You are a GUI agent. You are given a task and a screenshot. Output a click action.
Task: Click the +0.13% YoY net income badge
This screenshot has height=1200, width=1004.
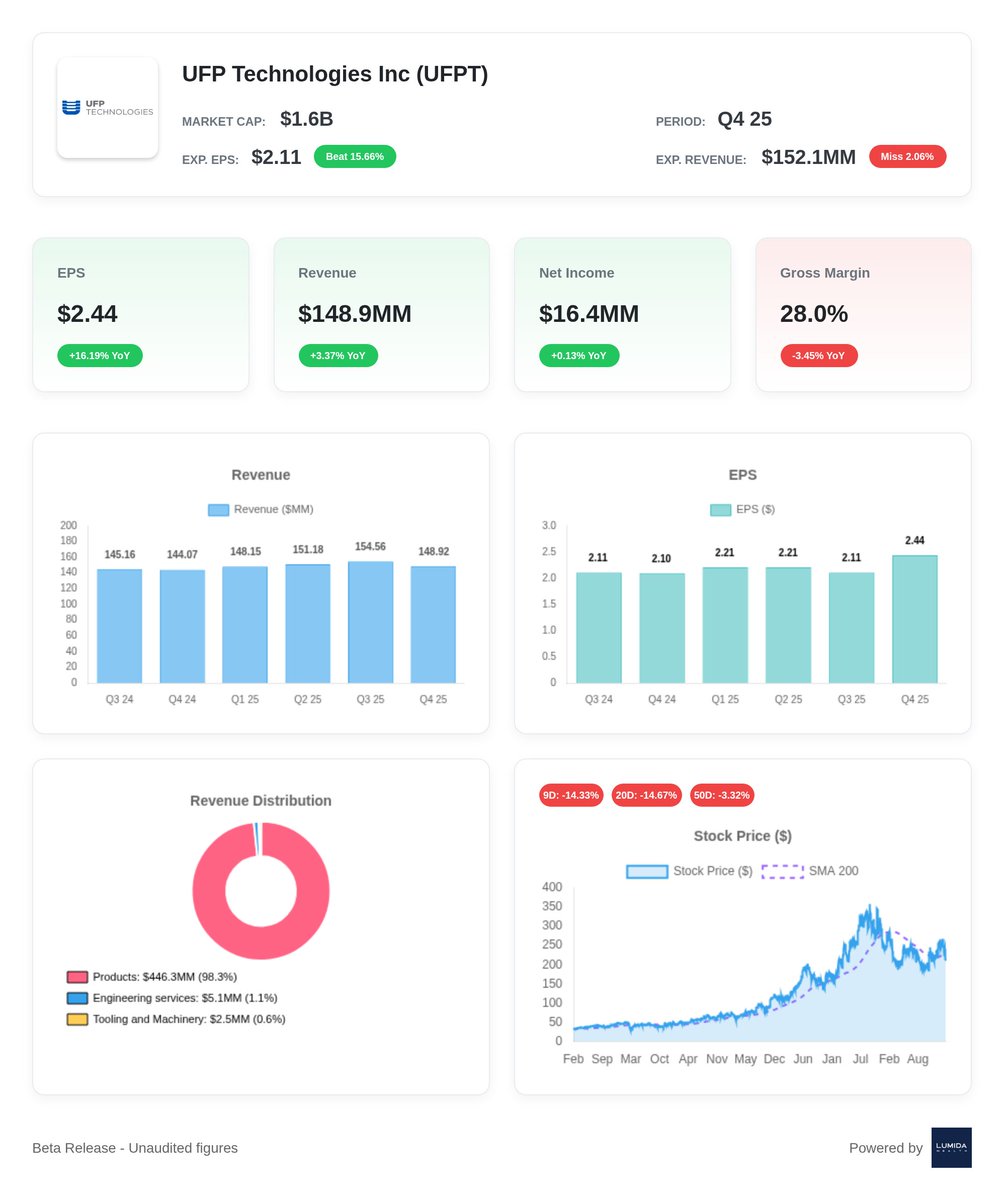(579, 355)
